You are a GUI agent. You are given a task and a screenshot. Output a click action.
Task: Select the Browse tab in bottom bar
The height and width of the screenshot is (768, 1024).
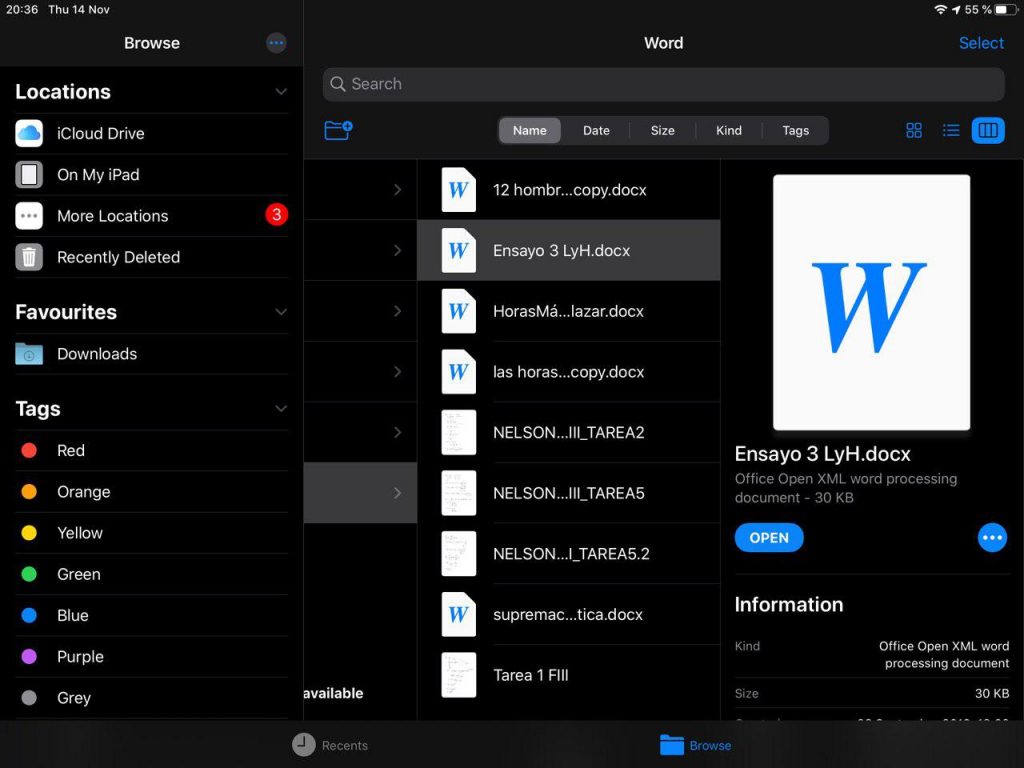(696, 745)
